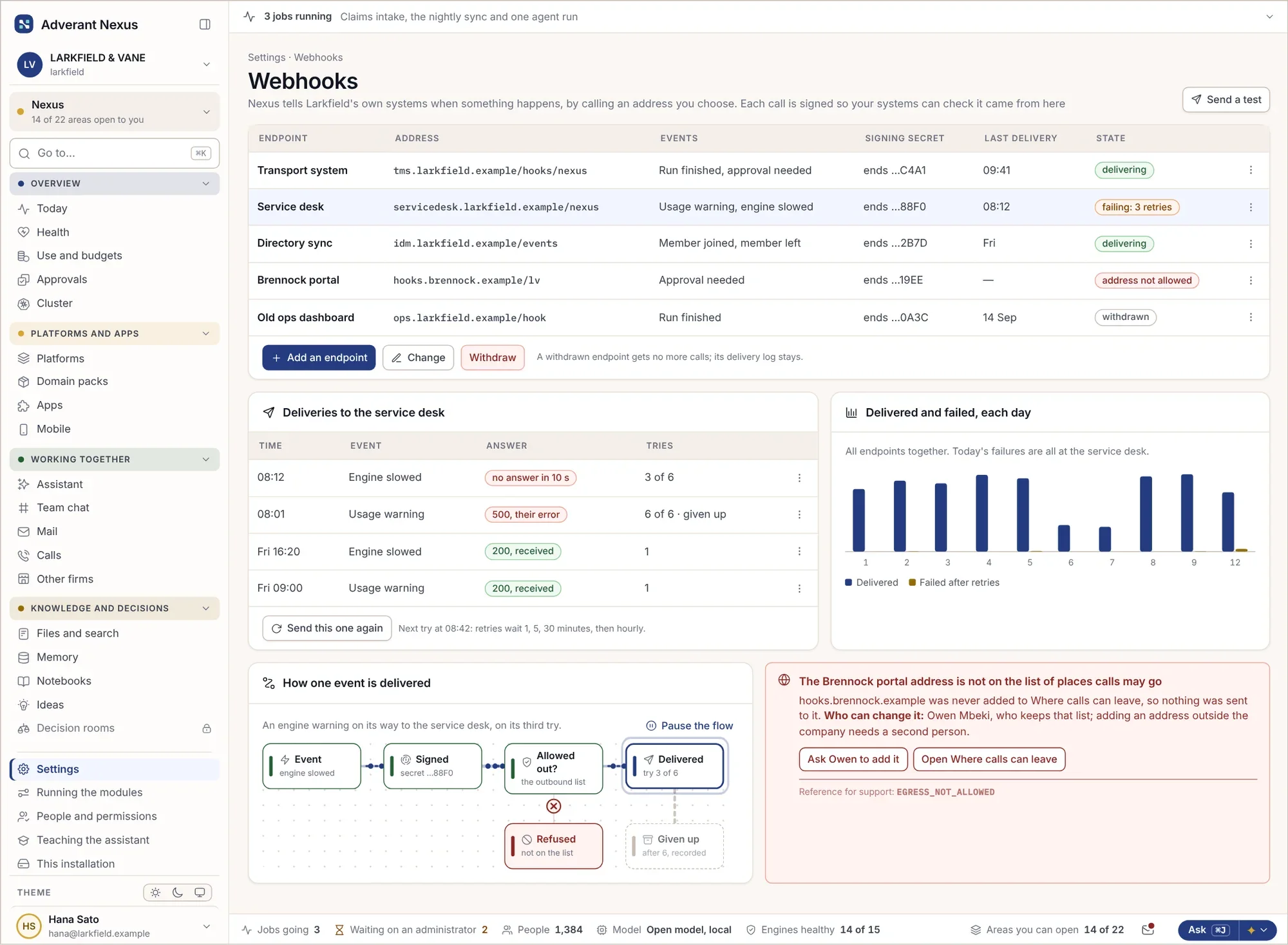Switch to dark theme
The height and width of the screenshot is (945, 1288).
pyautogui.click(x=178, y=892)
